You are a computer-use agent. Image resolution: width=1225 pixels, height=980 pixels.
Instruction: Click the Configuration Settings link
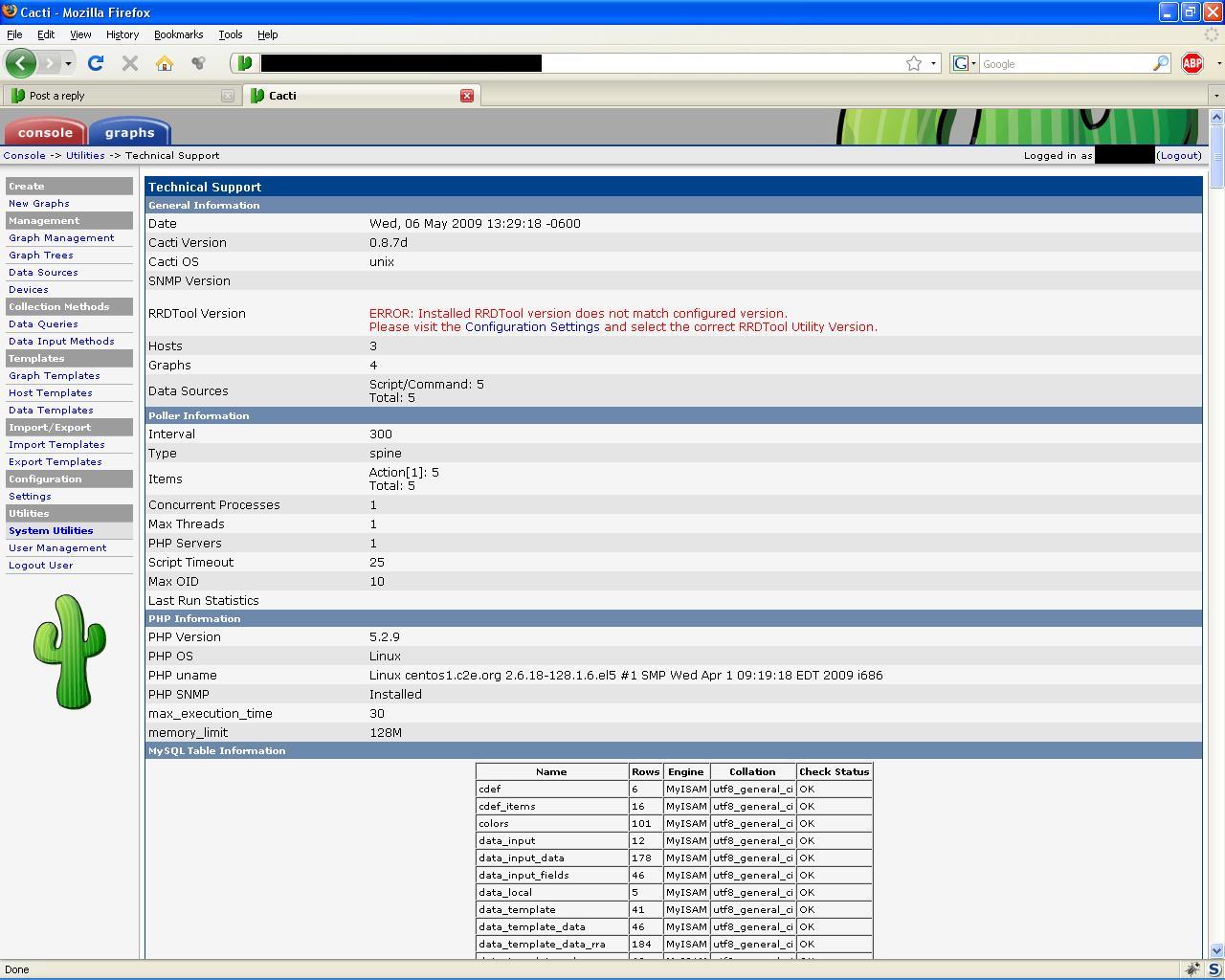pos(532,326)
